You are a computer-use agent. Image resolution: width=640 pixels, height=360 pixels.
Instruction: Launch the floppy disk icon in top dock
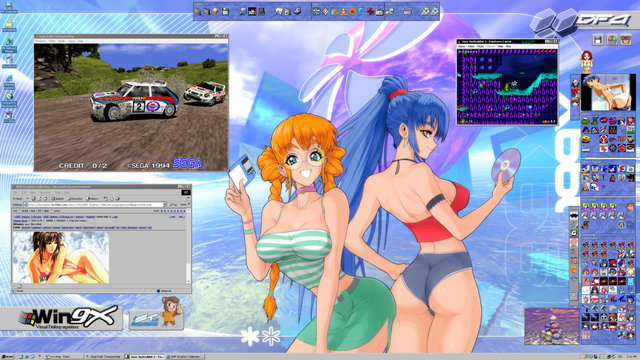coord(225,11)
